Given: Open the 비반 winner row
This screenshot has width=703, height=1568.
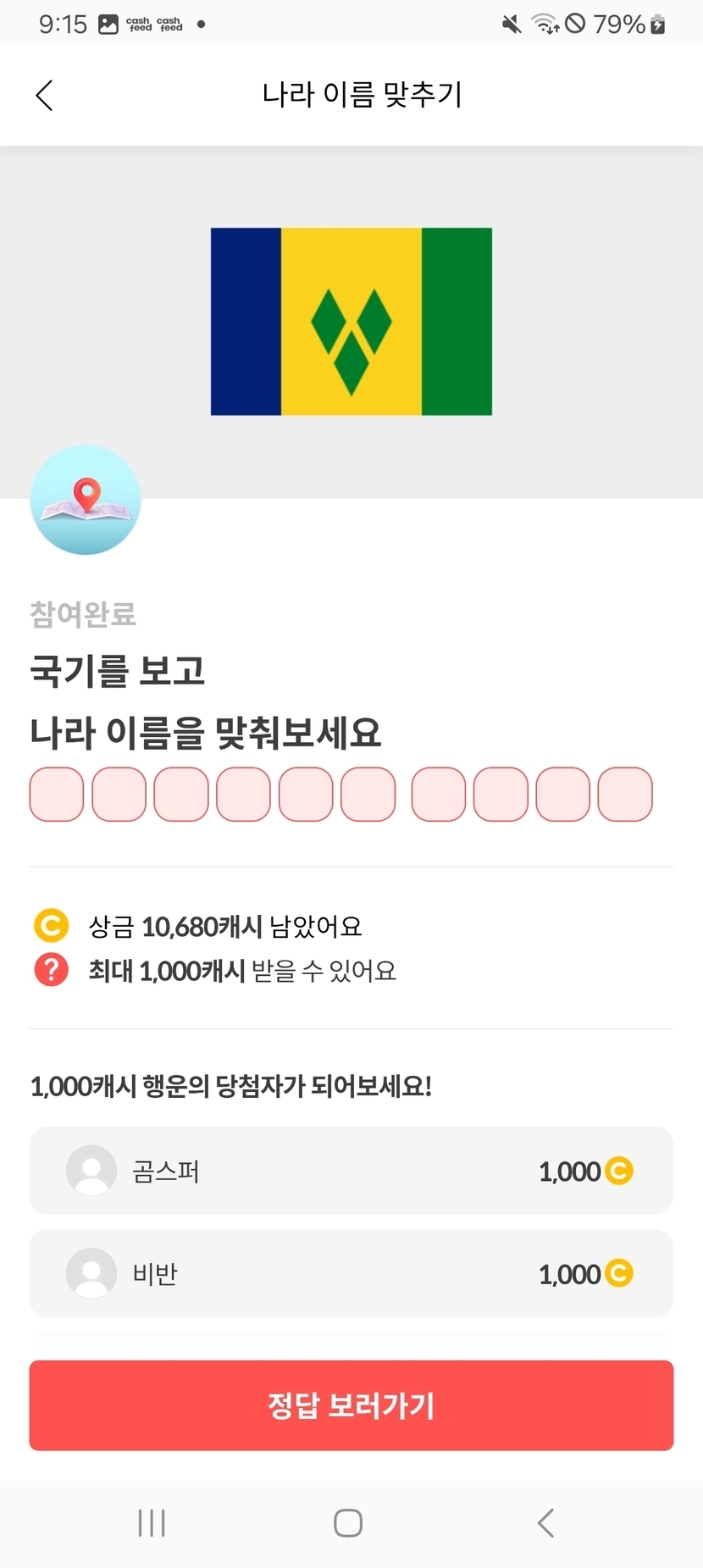Looking at the screenshot, I should click(x=351, y=1273).
